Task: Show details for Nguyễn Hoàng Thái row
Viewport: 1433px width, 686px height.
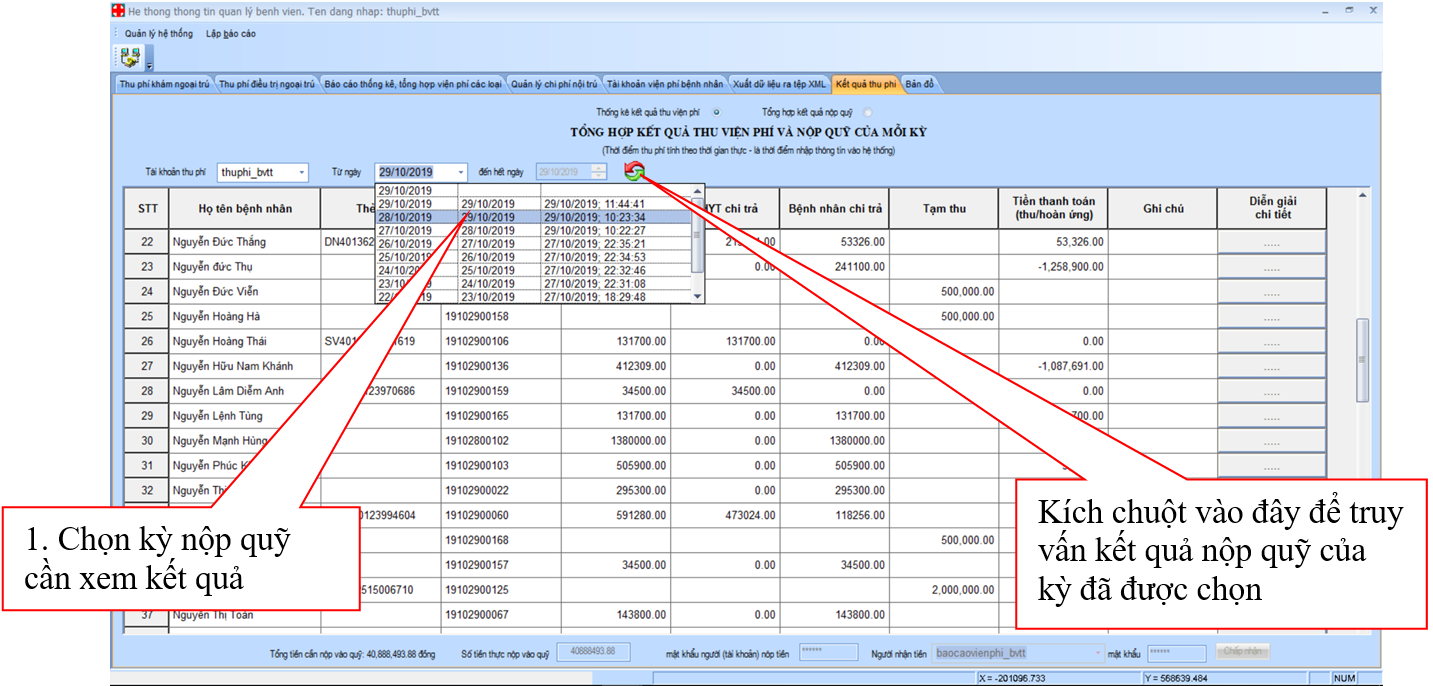Action: [1271, 342]
